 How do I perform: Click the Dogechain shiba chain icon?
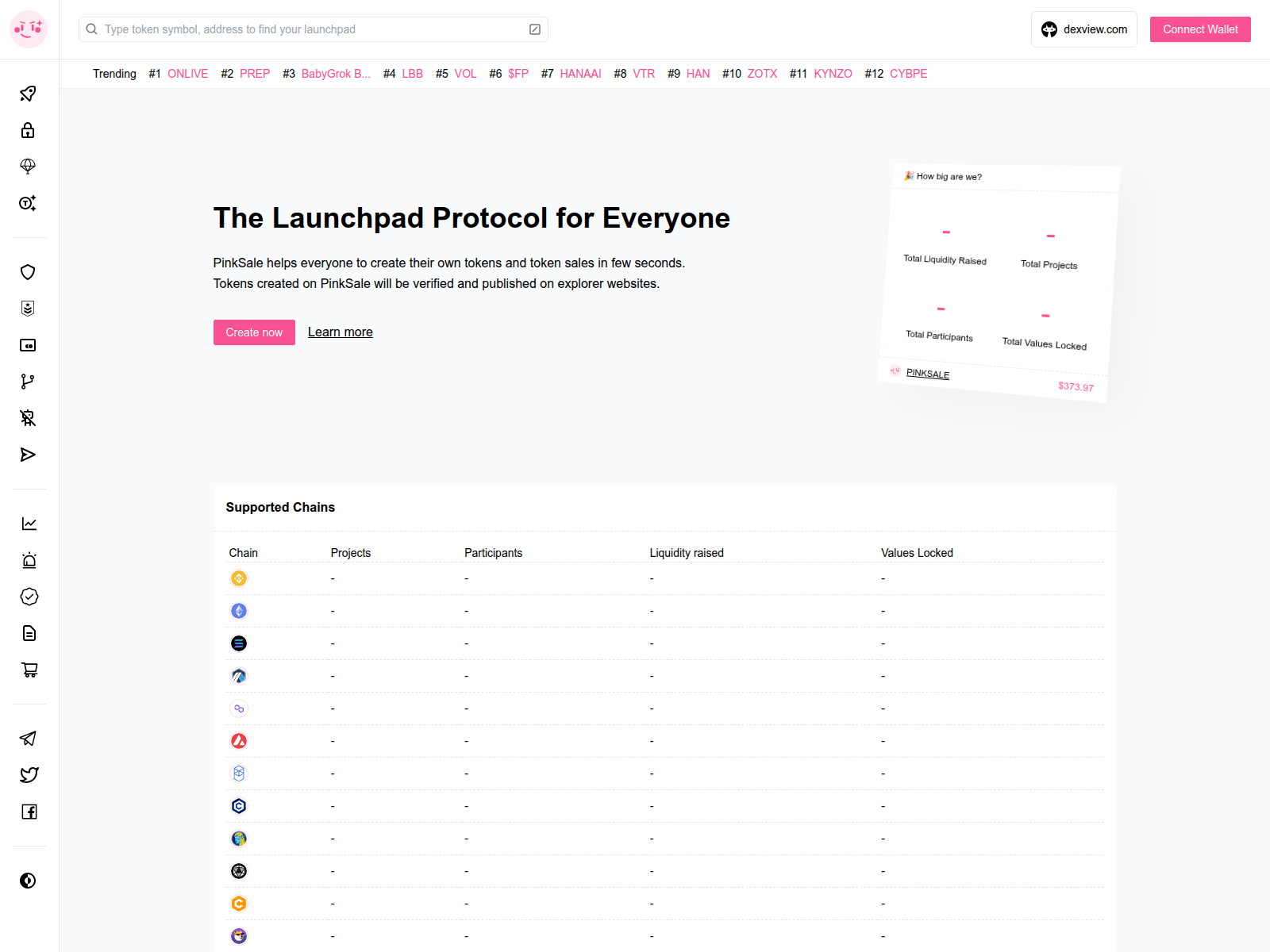click(x=239, y=936)
